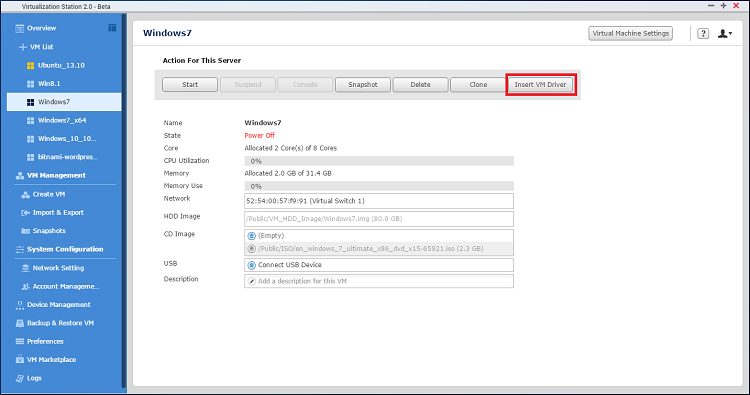Open the Preferences menu entry
Image resolution: width=750 pixels, height=395 pixels.
[45, 341]
